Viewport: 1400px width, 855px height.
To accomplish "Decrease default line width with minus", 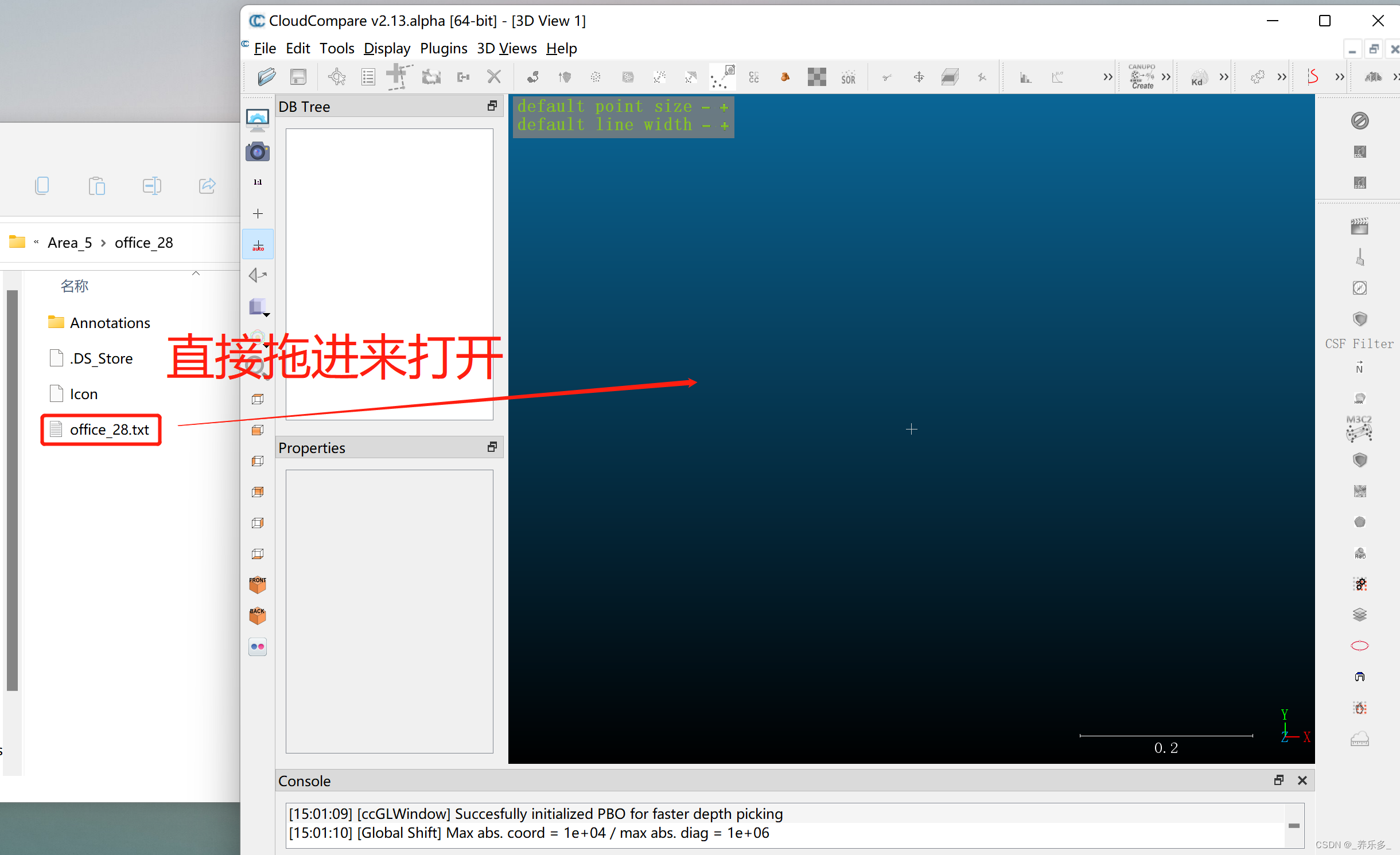I will (x=706, y=126).
